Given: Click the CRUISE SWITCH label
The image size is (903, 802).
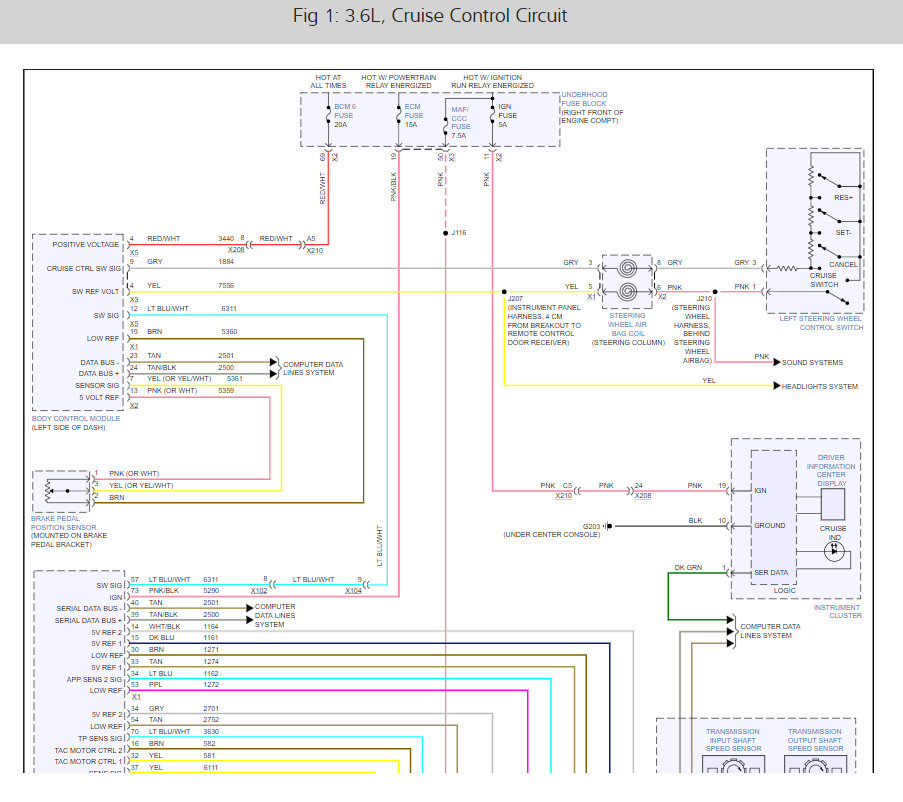Looking at the screenshot, I should click(824, 280).
